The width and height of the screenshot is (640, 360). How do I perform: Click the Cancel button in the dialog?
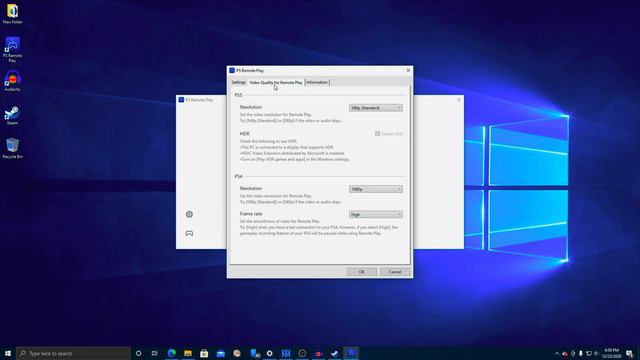(x=395, y=272)
